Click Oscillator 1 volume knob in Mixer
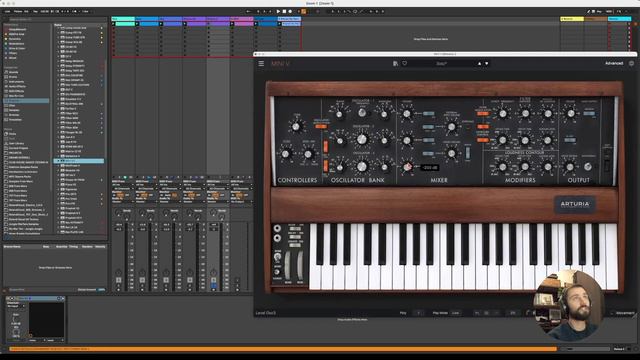This screenshot has width=640, height=360. [407, 114]
